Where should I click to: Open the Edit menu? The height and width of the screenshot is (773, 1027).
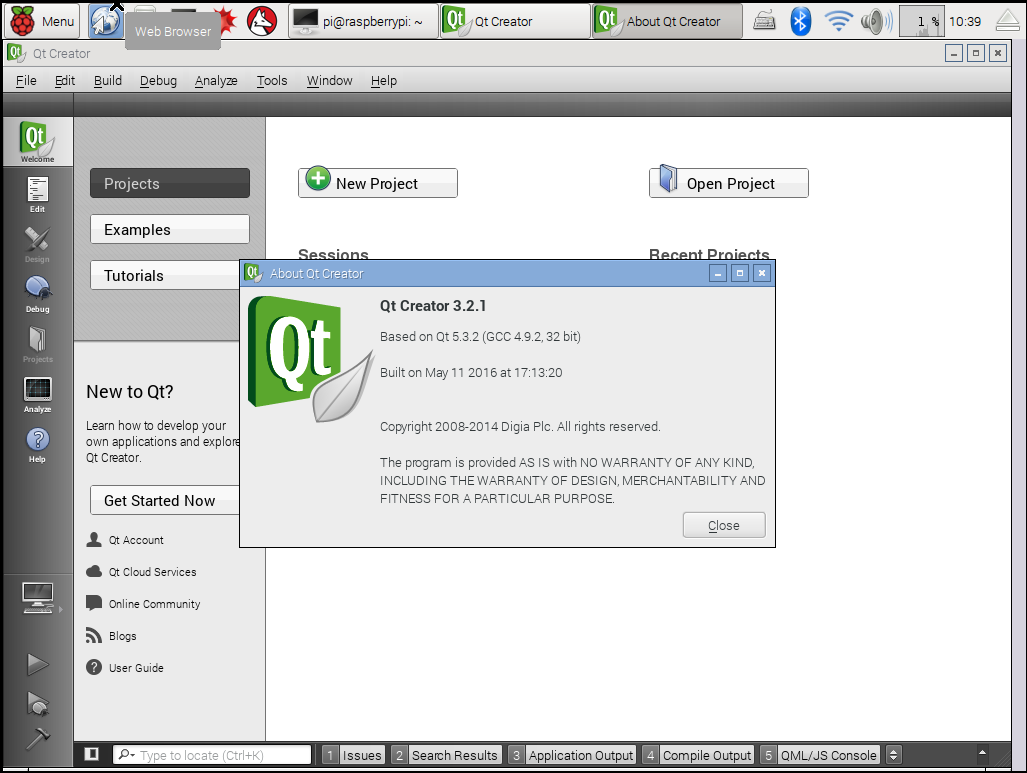click(65, 81)
